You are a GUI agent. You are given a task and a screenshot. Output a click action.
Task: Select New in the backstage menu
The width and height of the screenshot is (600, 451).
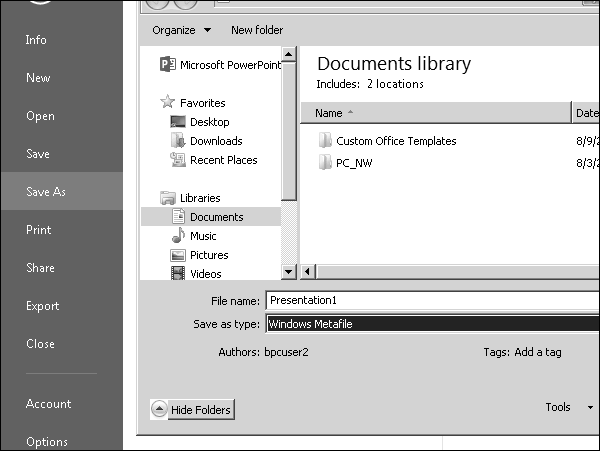tap(38, 78)
